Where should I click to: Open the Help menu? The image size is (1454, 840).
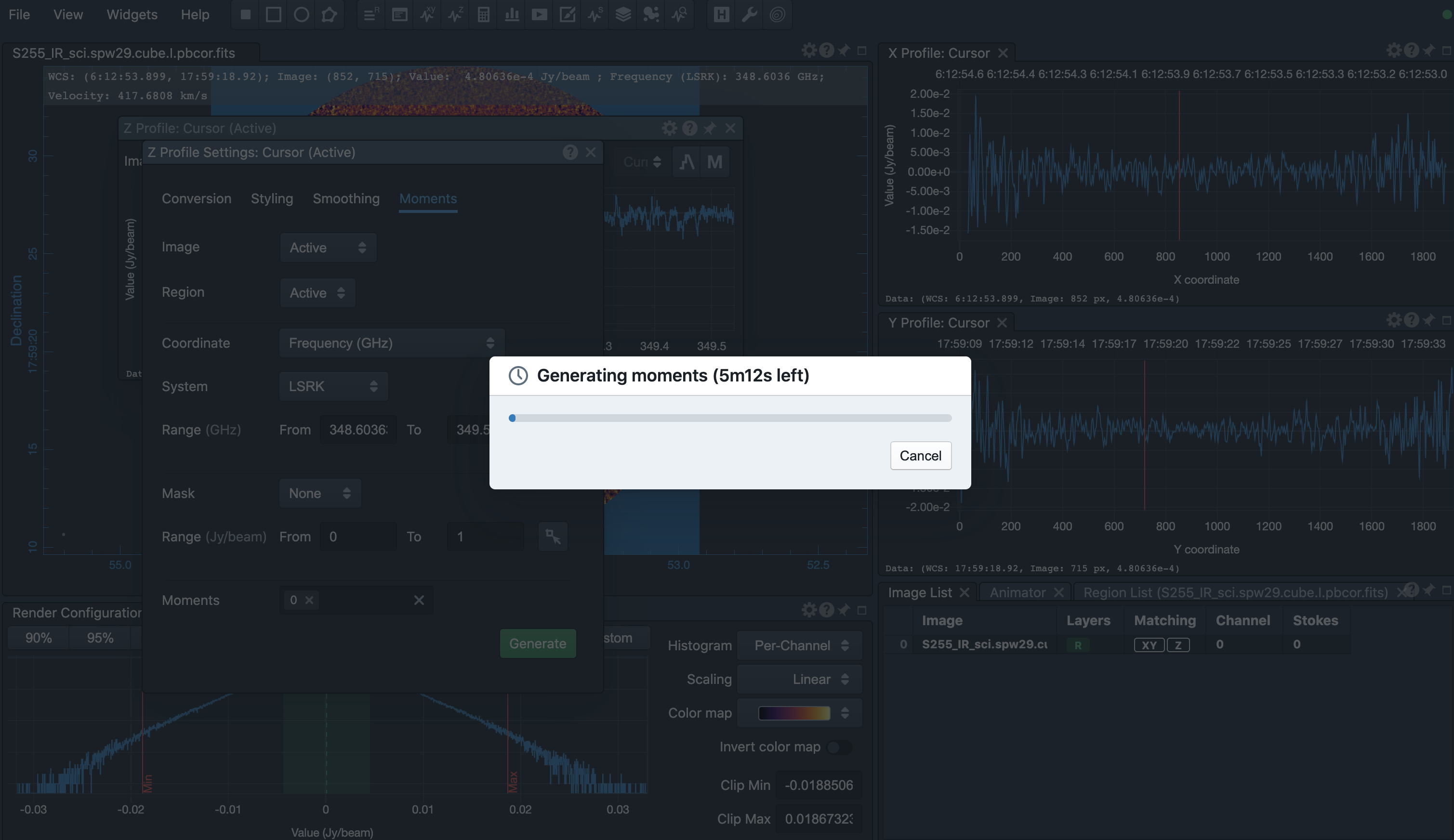(195, 14)
